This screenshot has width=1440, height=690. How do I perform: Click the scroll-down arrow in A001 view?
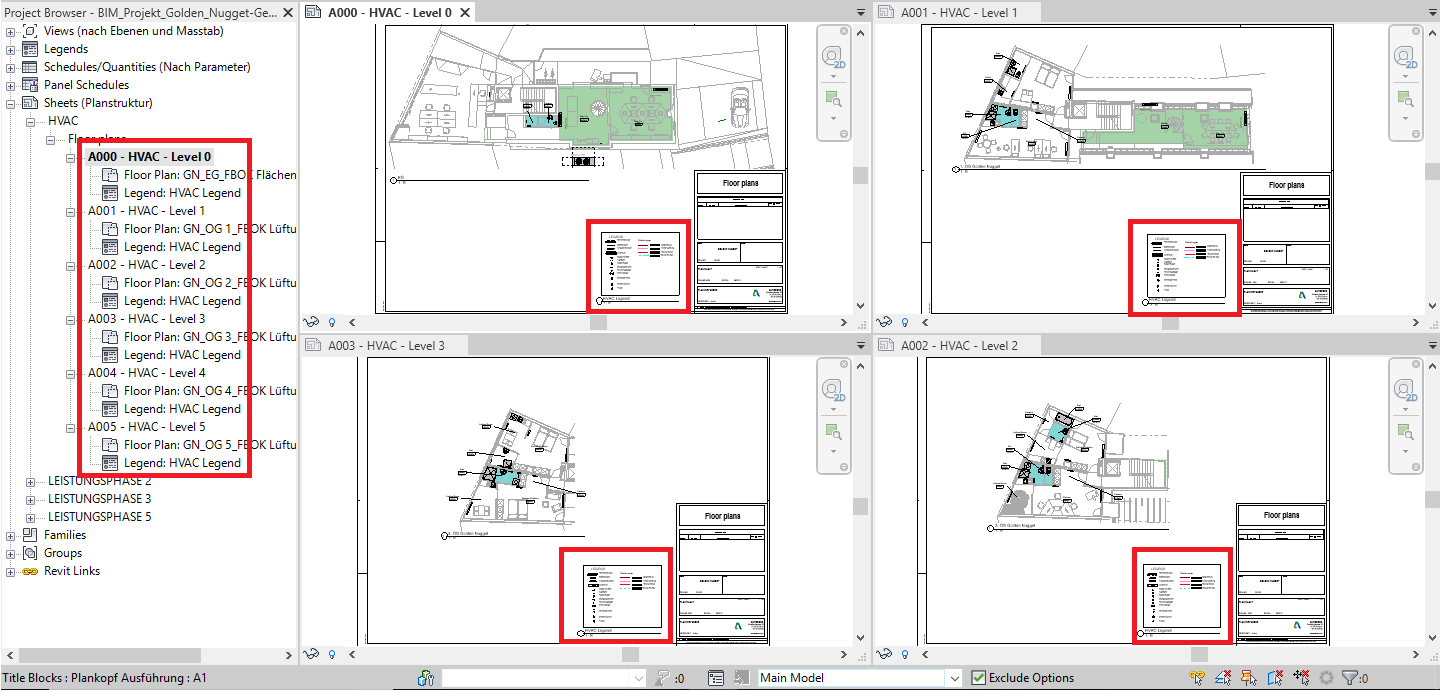1432,306
